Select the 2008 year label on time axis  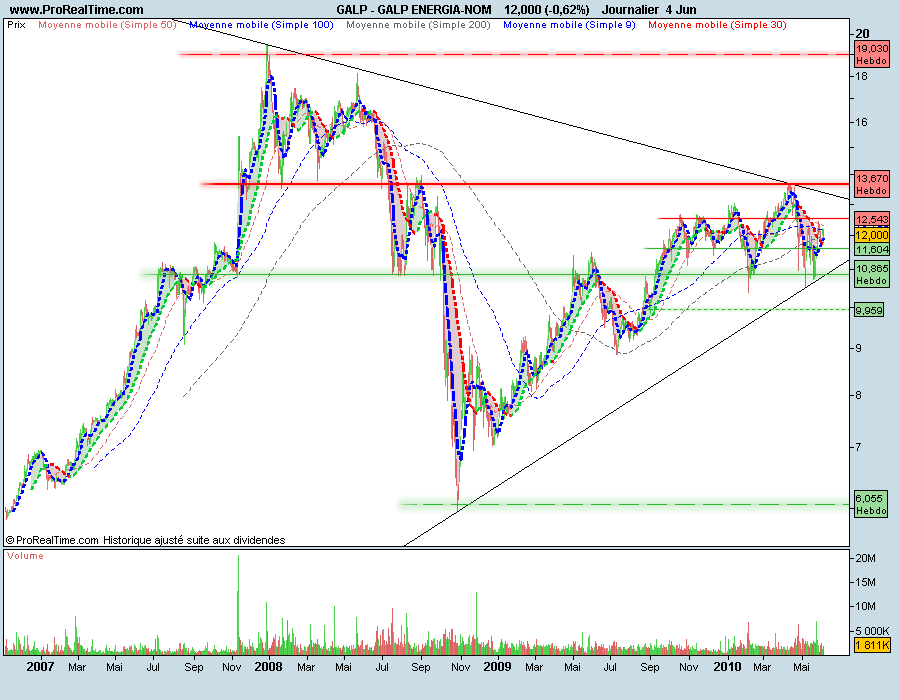[269, 667]
